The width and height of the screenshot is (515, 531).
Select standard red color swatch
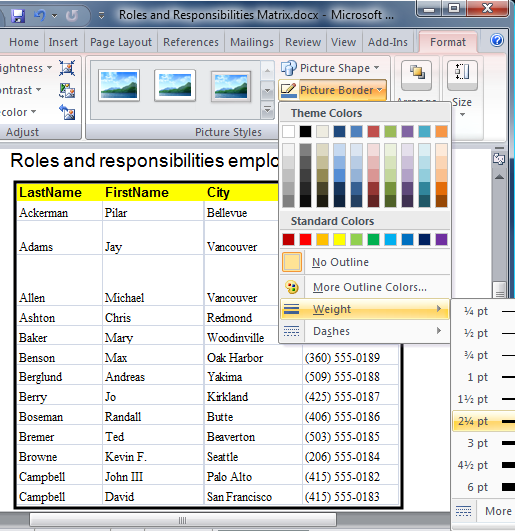305,239
